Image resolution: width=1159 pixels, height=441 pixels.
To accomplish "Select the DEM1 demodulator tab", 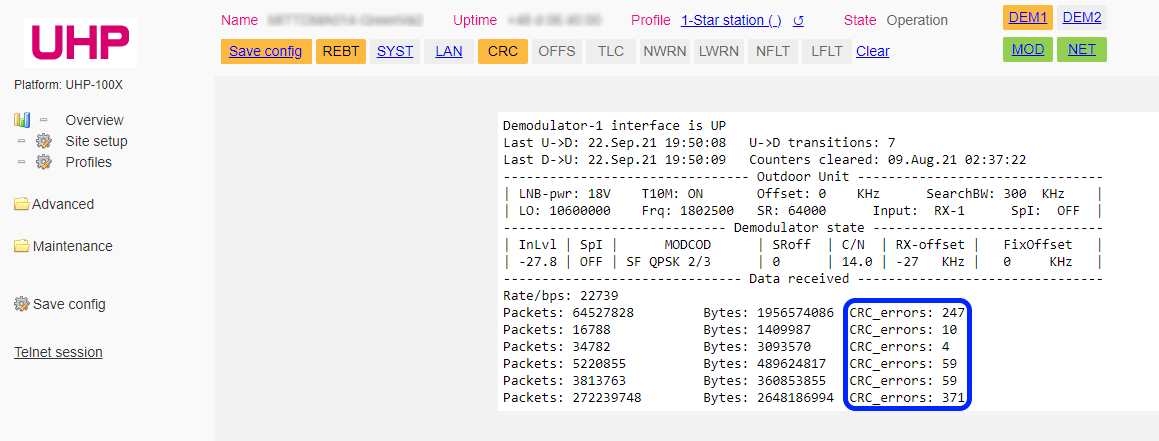I will (x=1027, y=17).
